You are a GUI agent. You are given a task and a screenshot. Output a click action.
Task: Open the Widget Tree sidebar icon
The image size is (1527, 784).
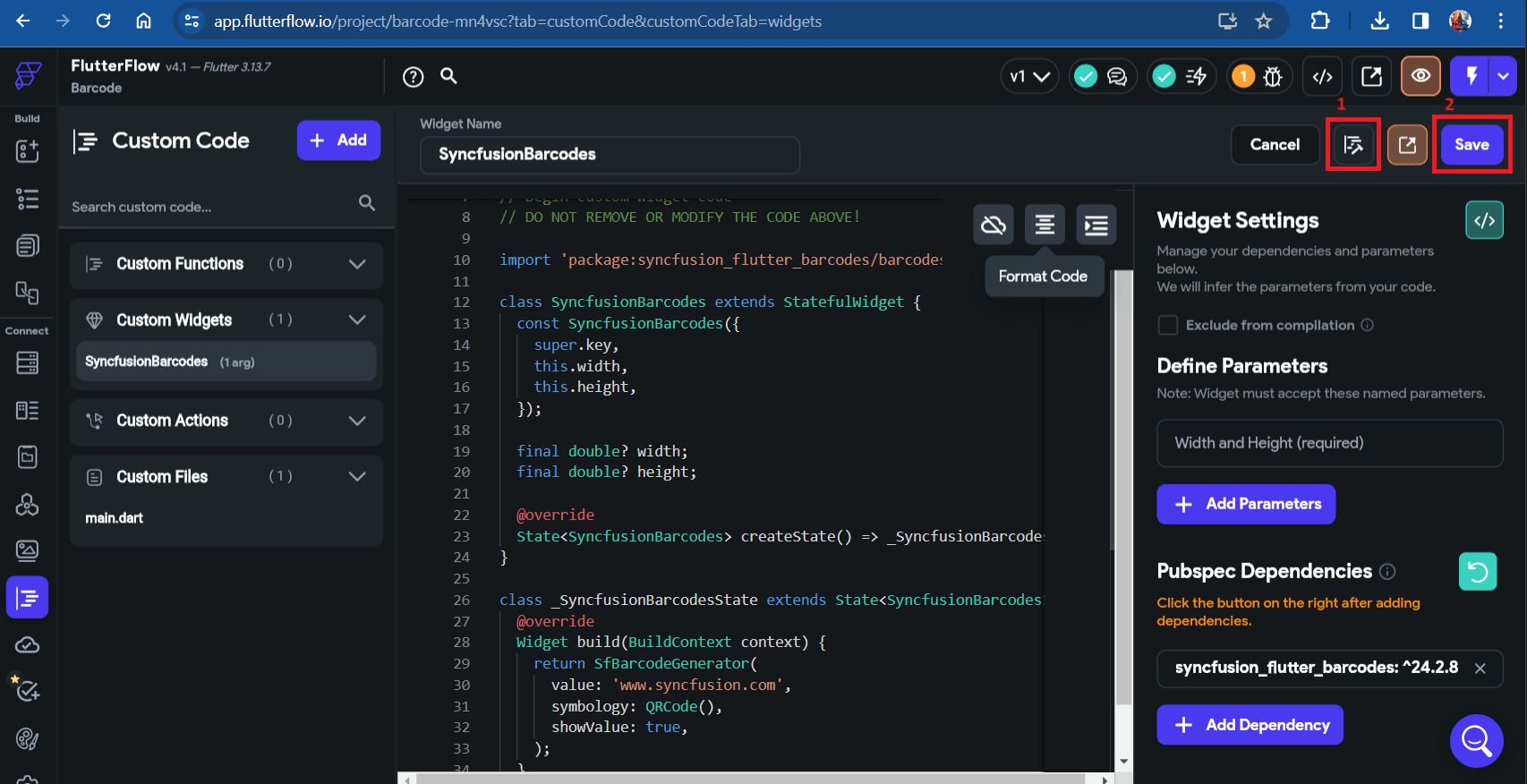tap(28, 198)
